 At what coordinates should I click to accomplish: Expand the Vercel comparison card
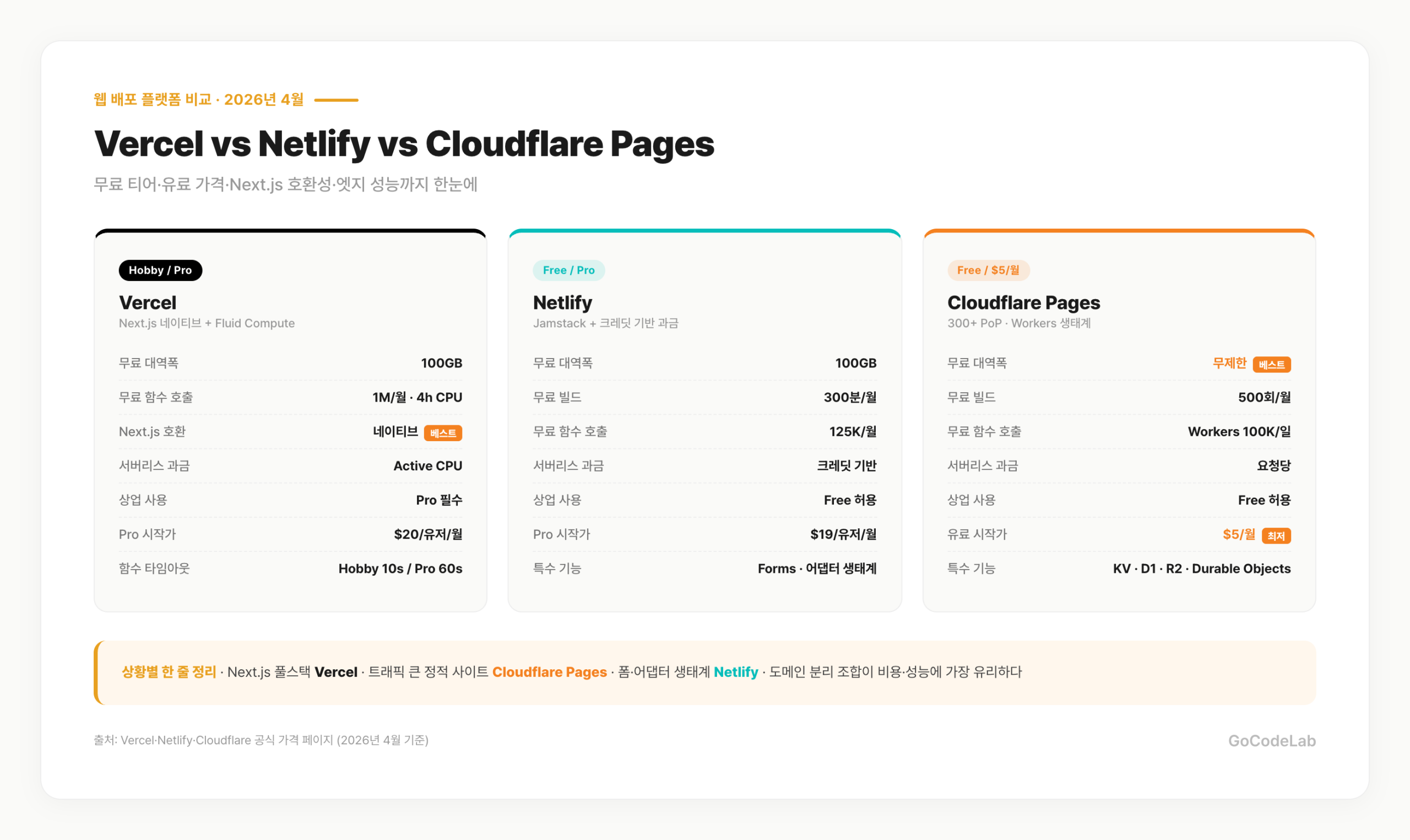pyautogui.click(x=290, y=419)
